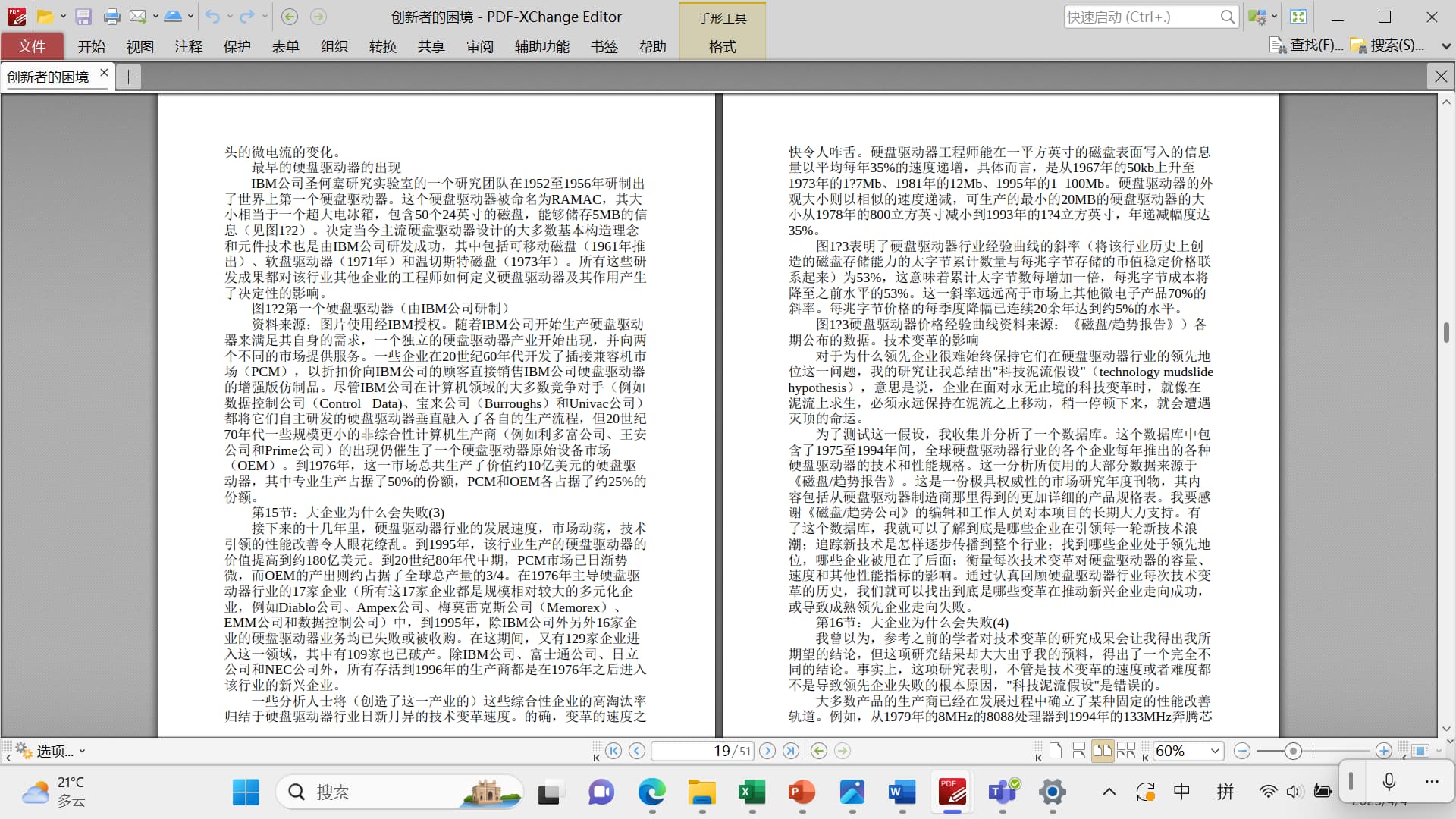Click the 查找(F) find button
1456x819 pixels.
click(1306, 45)
